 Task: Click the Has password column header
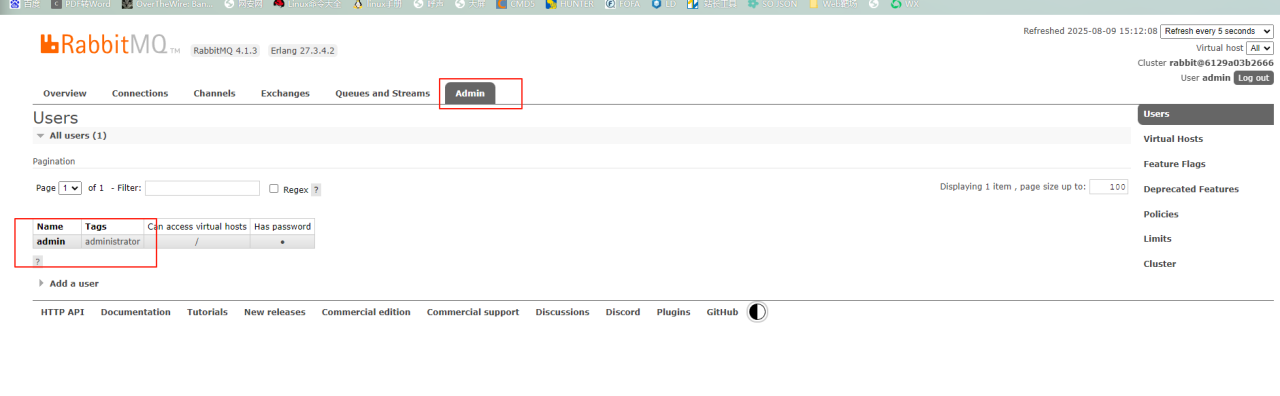(283, 227)
